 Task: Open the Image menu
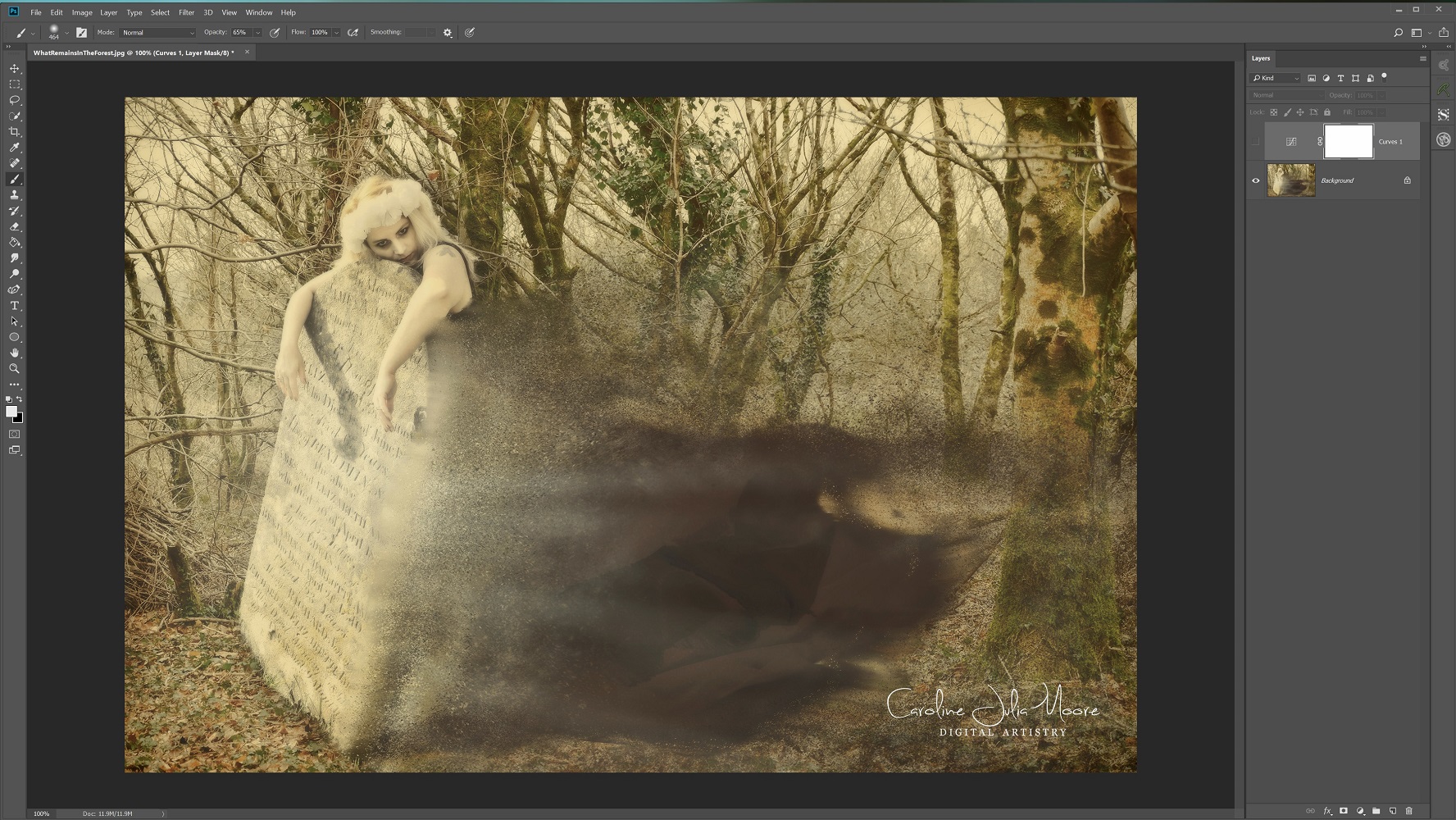pyautogui.click(x=82, y=12)
